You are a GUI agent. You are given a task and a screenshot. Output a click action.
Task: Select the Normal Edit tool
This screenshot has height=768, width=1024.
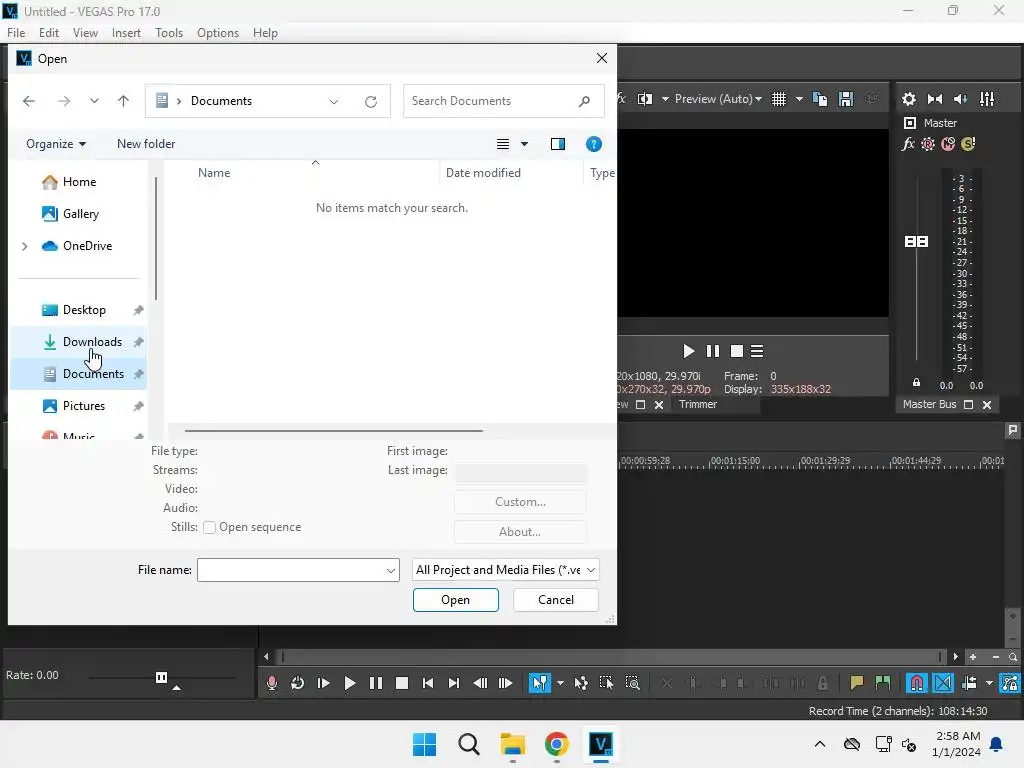pos(539,683)
